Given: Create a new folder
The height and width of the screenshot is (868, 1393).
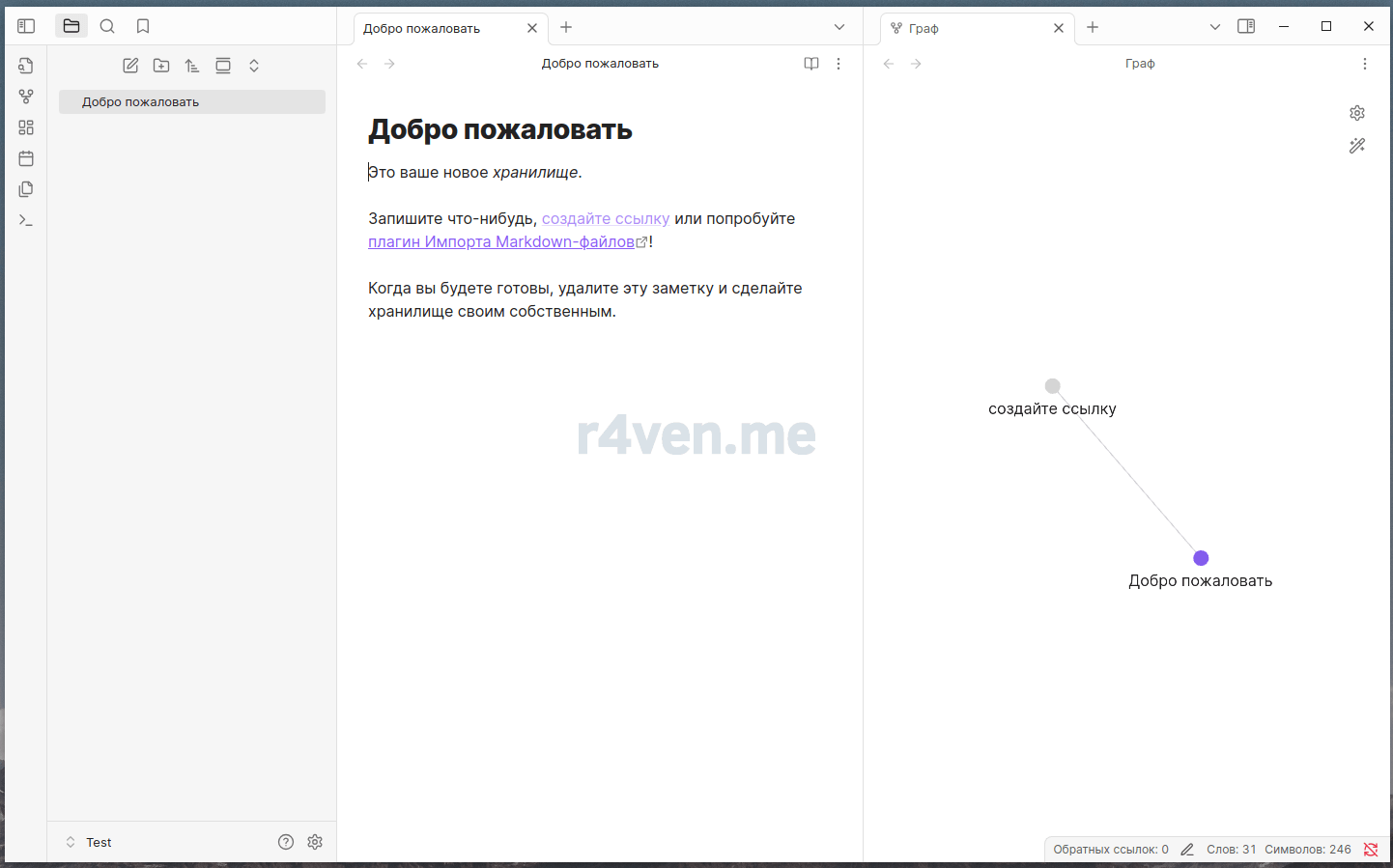Looking at the screenshot, I should (161, 66).
